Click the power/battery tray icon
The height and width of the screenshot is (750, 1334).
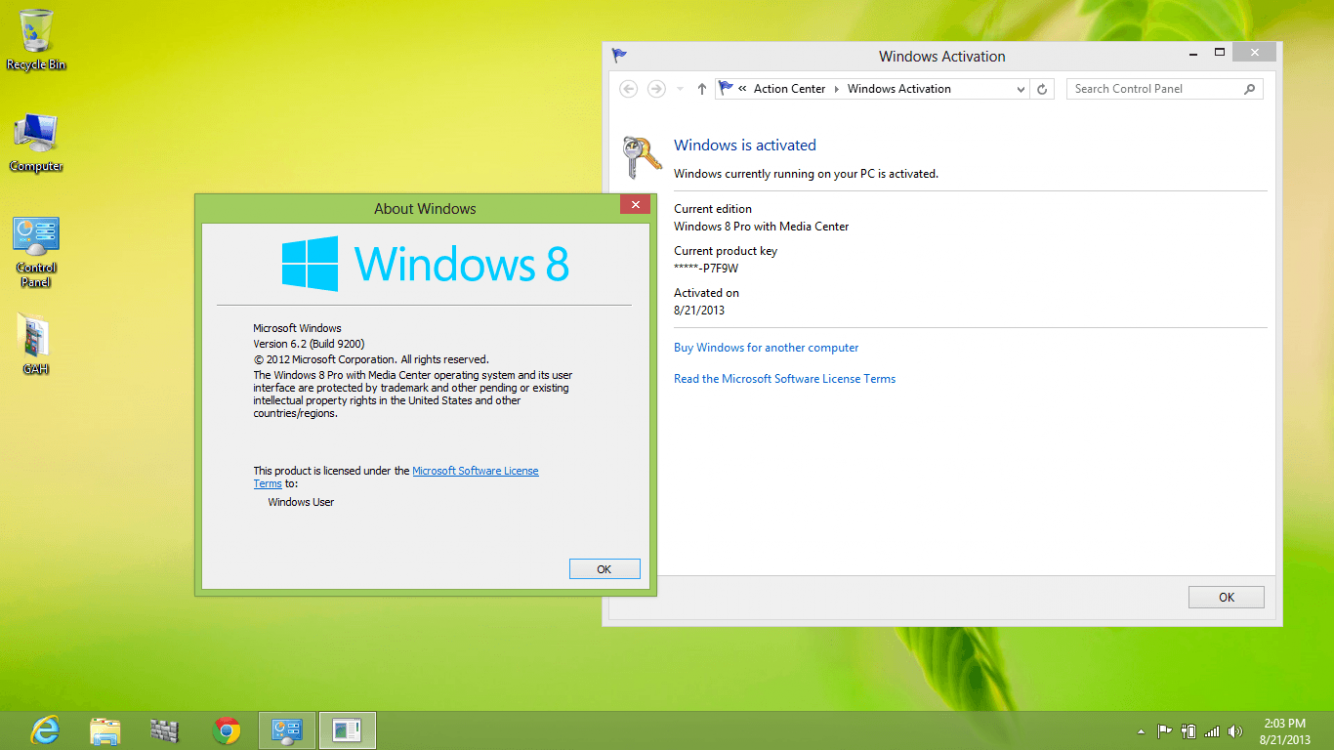[1189, 732]
